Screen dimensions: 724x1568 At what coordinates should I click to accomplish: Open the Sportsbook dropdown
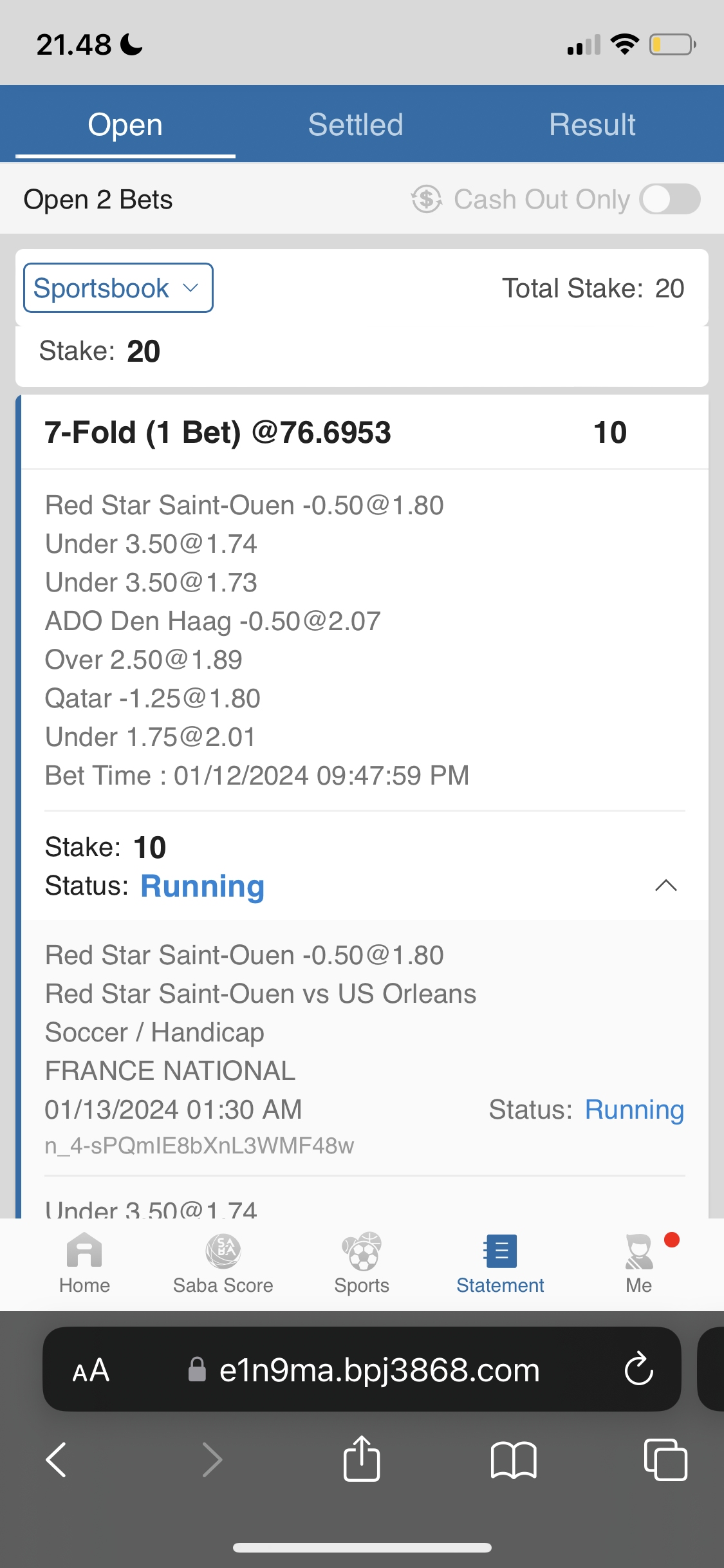pos(118,288)
